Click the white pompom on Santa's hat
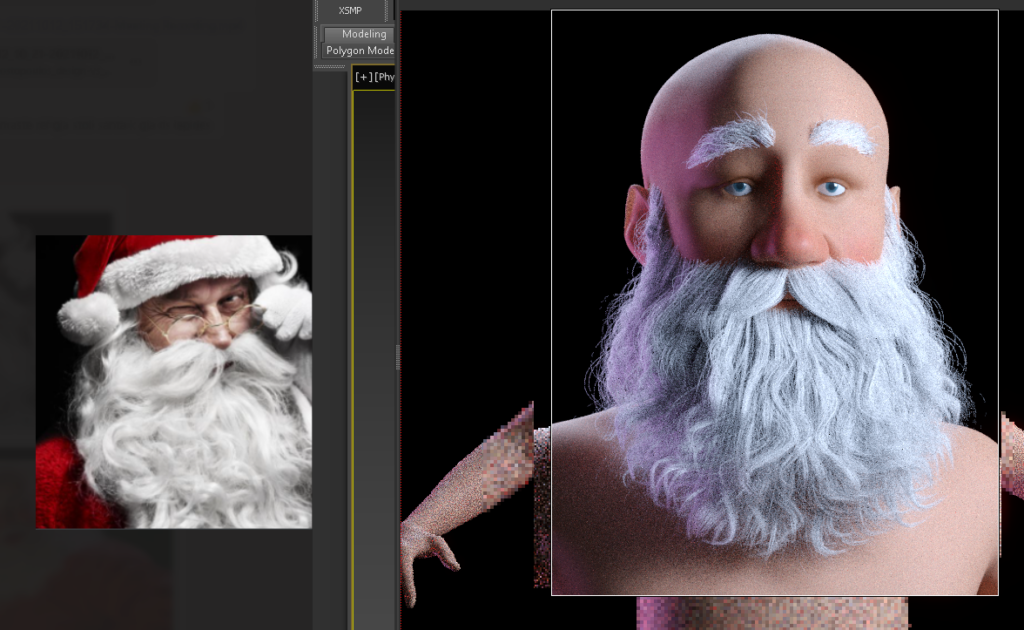1024x630 pixels. pyautogui.click(x=88, y=316)
